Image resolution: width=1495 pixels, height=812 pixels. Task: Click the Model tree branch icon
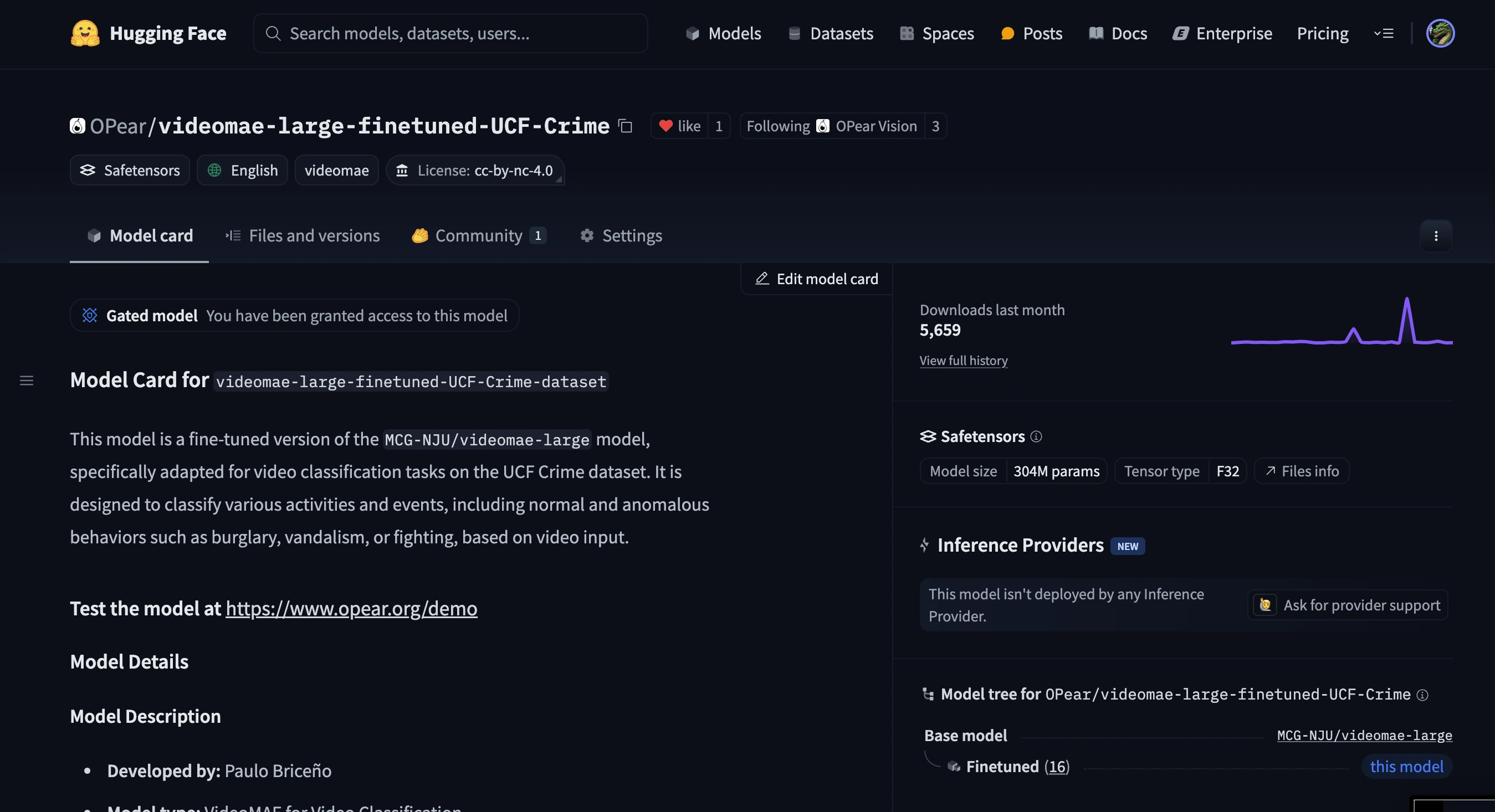coord(928,694)
